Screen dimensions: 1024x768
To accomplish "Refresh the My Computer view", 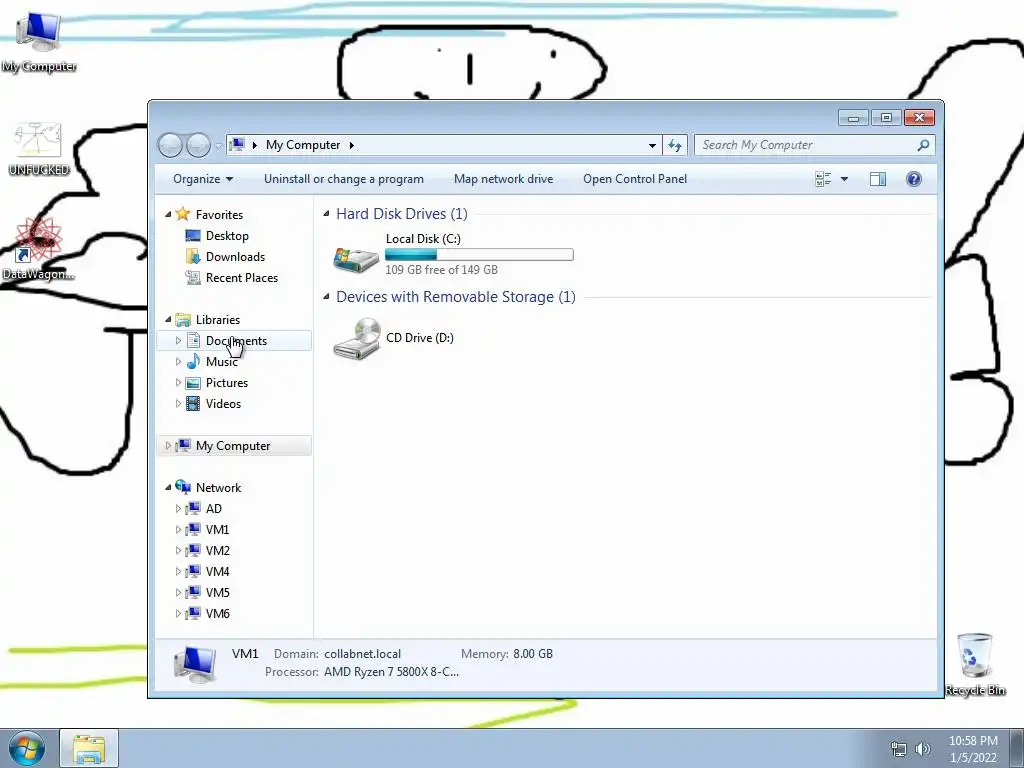I will (675, 145).
